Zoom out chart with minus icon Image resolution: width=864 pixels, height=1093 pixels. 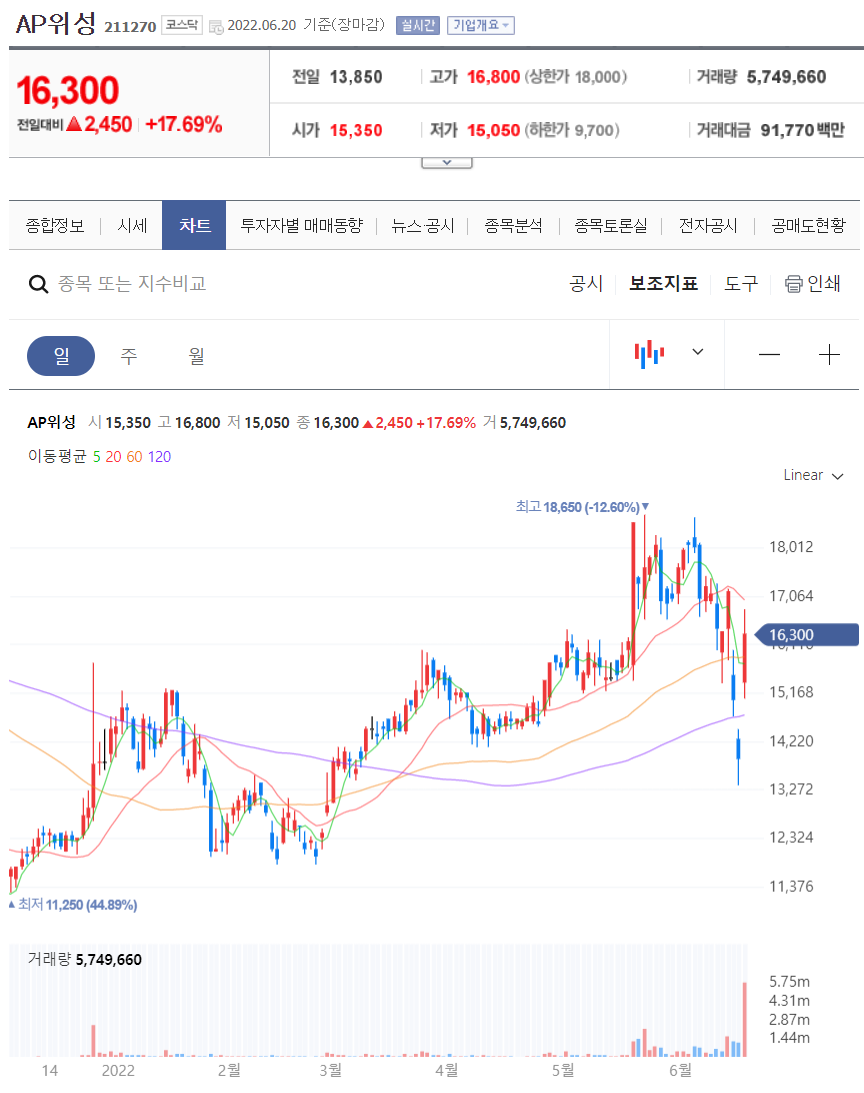(x=769, y=355)
